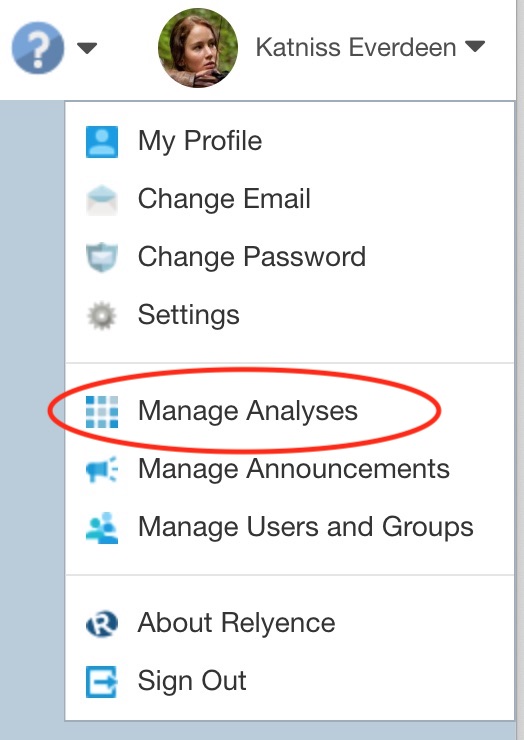
Task: Click the Manage Analyses grid icon
Action: coord(102,412)
